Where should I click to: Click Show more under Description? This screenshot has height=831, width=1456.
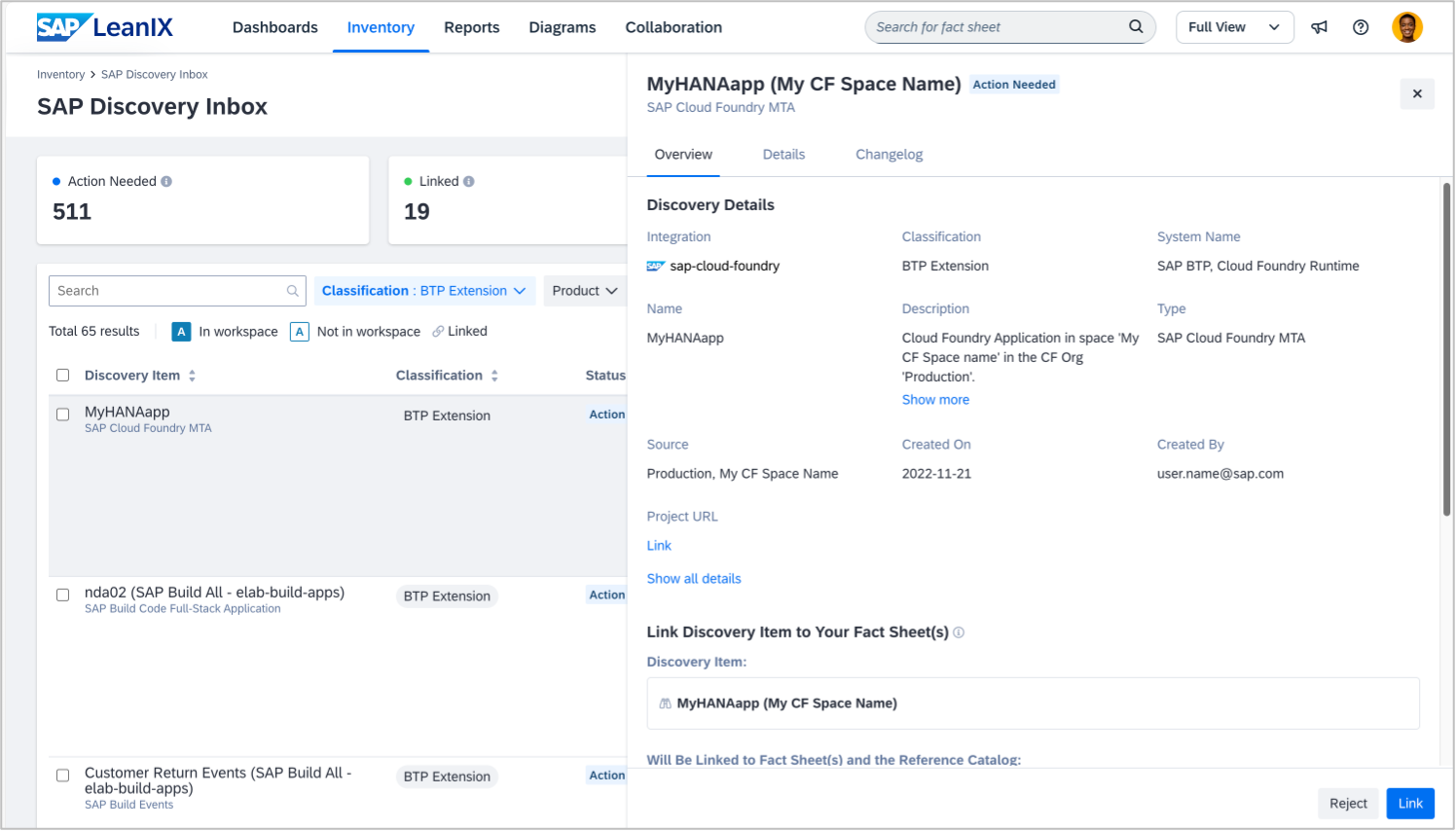935,400
